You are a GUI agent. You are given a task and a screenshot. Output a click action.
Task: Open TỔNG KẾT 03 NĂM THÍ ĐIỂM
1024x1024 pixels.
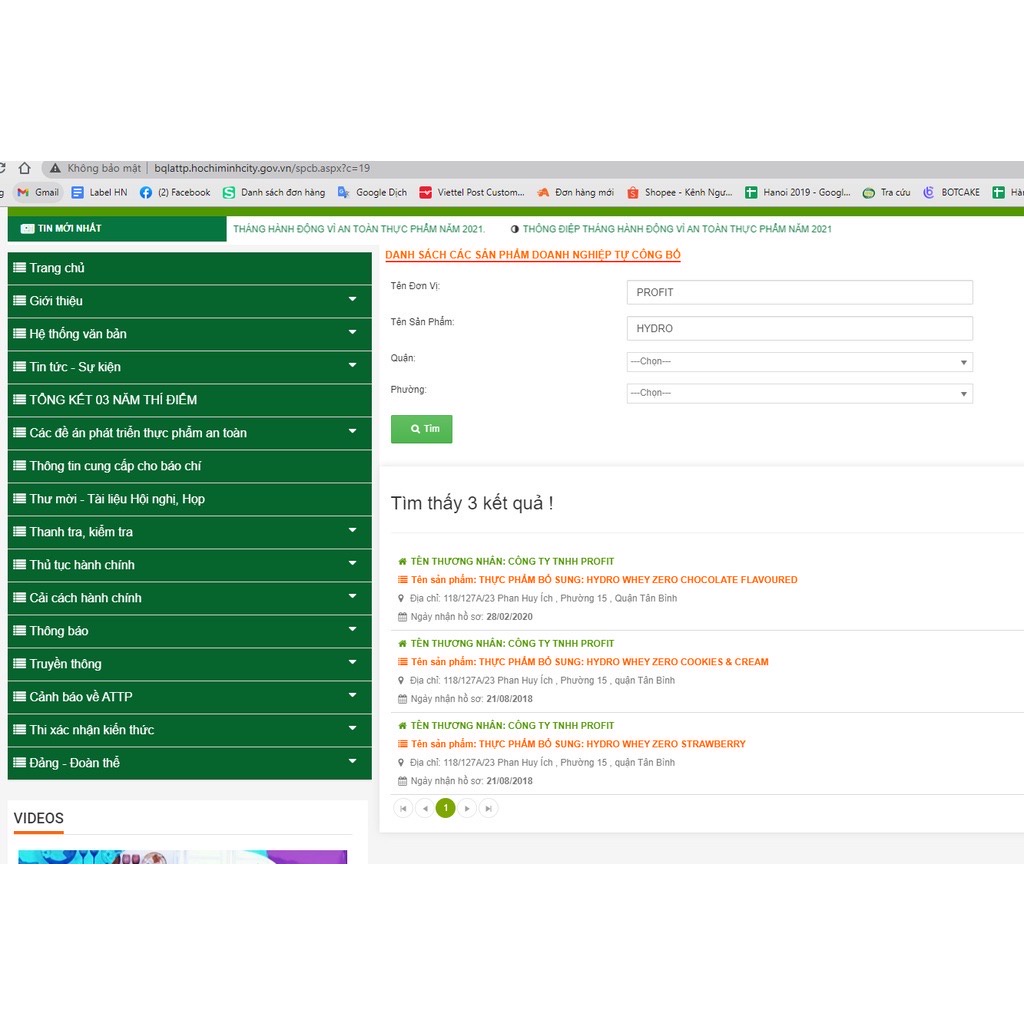coord(189,400)
